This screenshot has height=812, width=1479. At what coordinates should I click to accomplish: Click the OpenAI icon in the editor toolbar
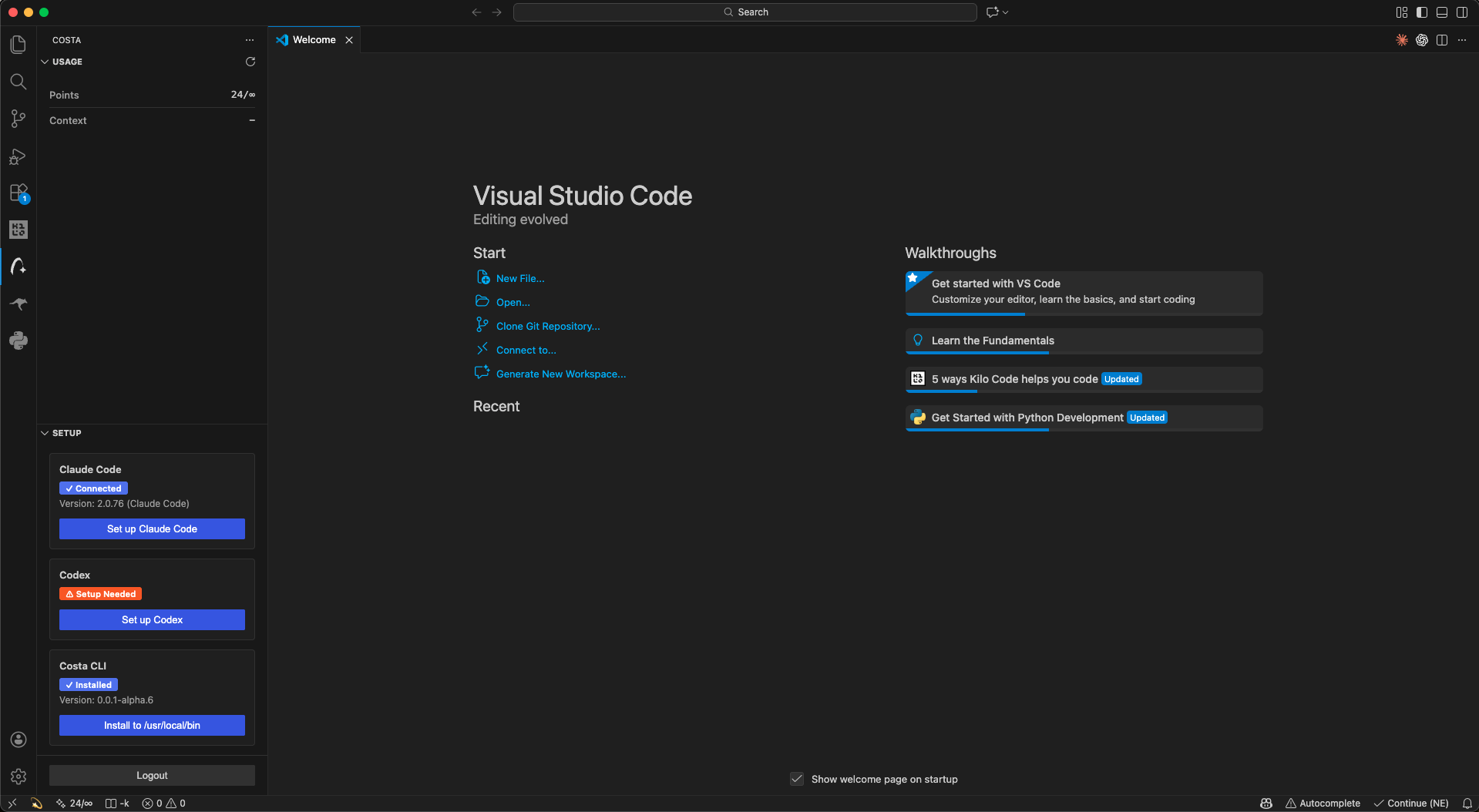click(1421, 40)
